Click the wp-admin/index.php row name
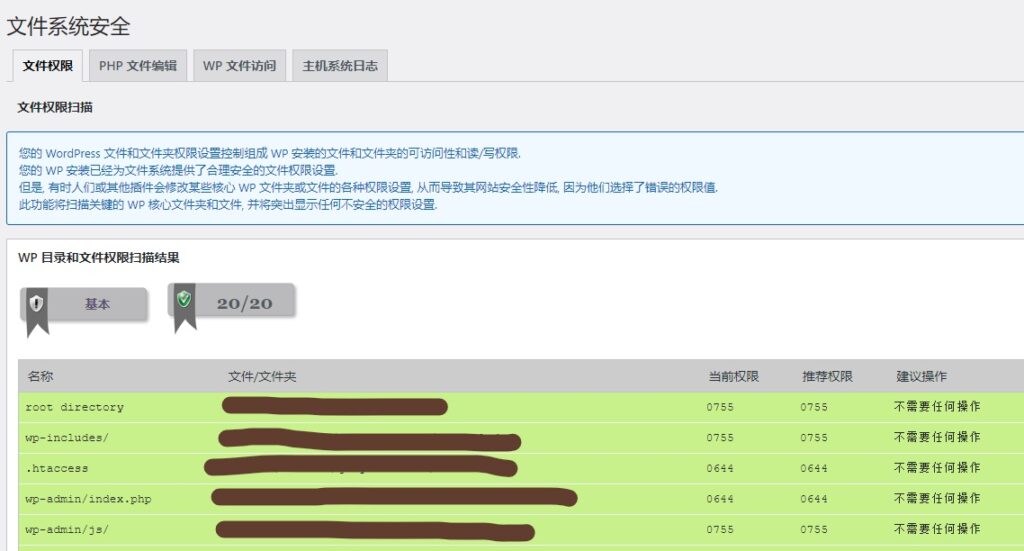The image size is (1024, 551). [88, 498]
